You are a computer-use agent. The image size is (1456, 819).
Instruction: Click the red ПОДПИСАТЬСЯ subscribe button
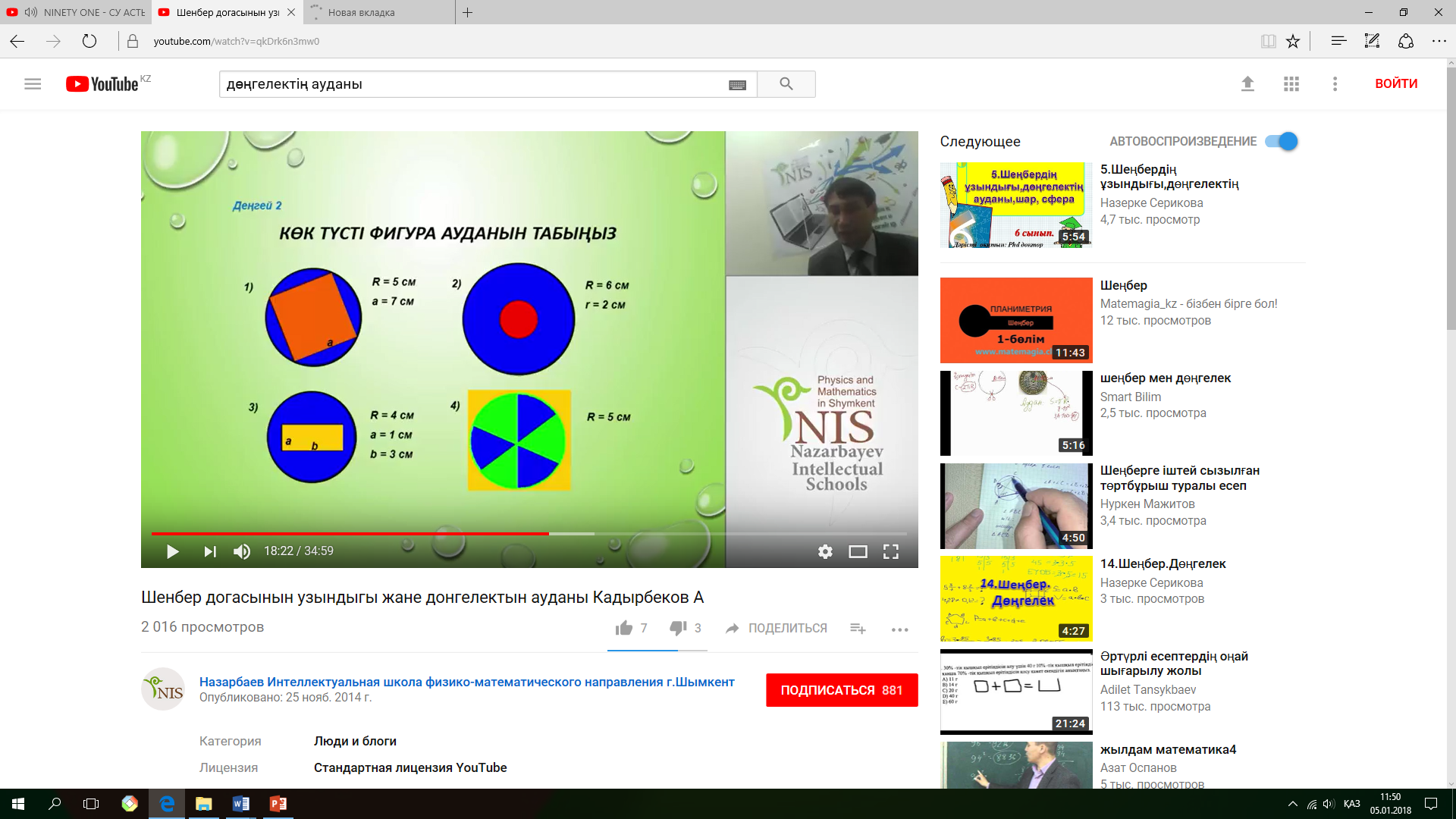pyautogui.click(x=842, y=690)
